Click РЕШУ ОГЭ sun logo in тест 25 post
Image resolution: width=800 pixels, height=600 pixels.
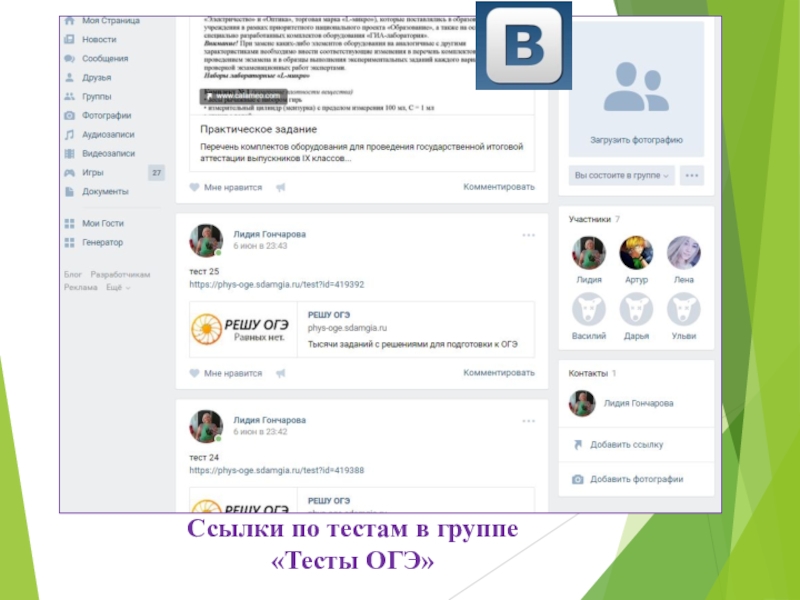pyautogui.click(x=207, y=329)
